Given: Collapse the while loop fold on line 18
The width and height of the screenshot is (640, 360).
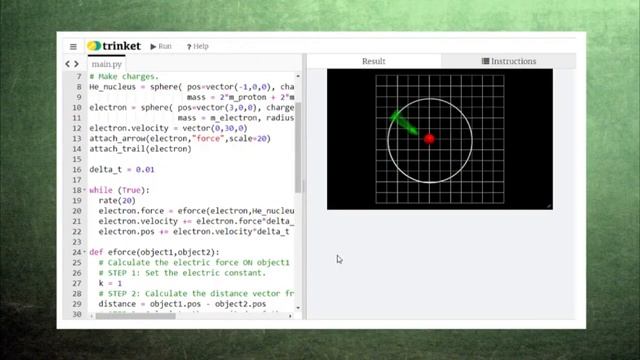Looking at the screenshot, I should point(84,190).
